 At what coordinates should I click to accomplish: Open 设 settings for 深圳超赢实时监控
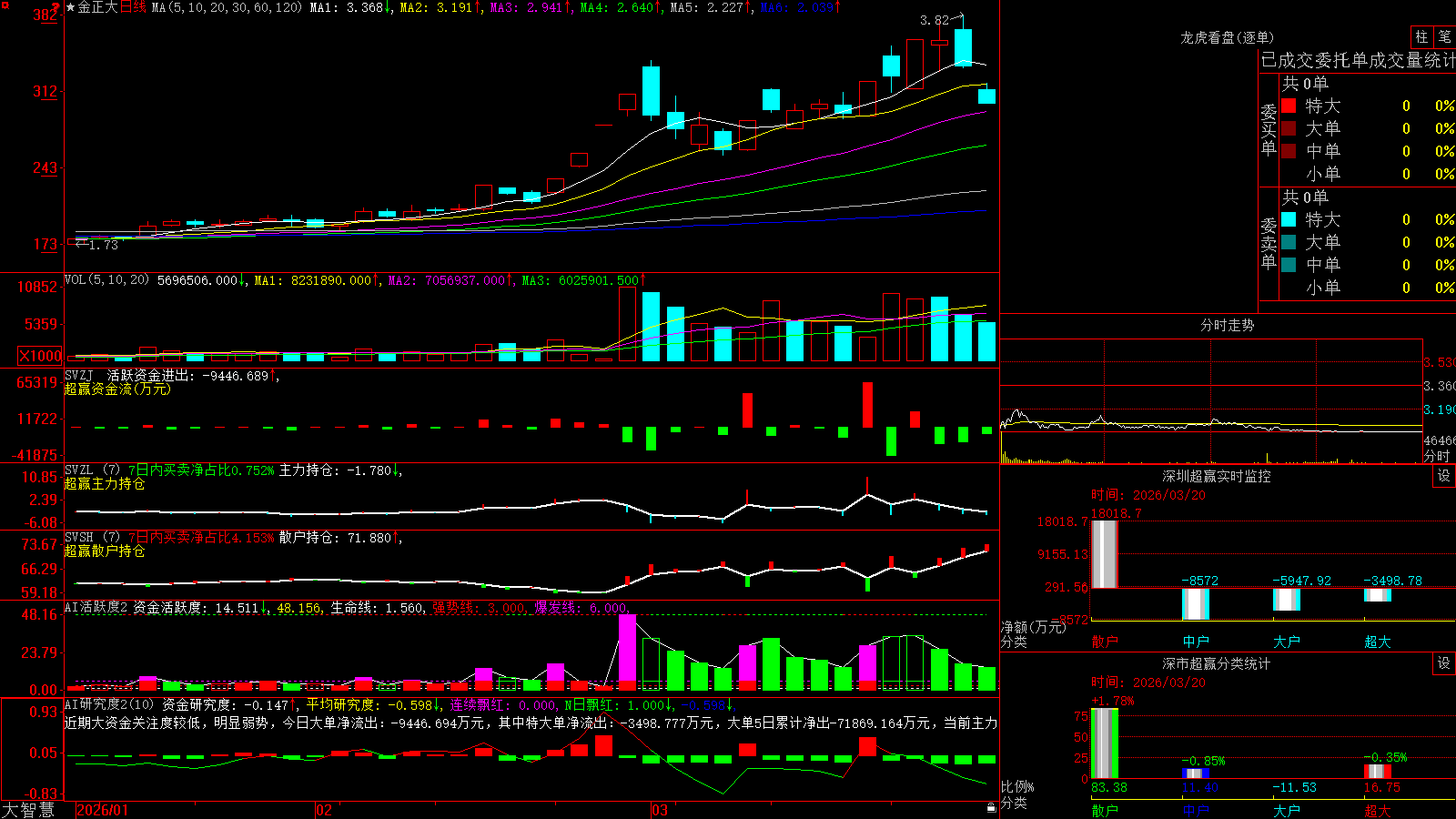(x=1444, y=476)
